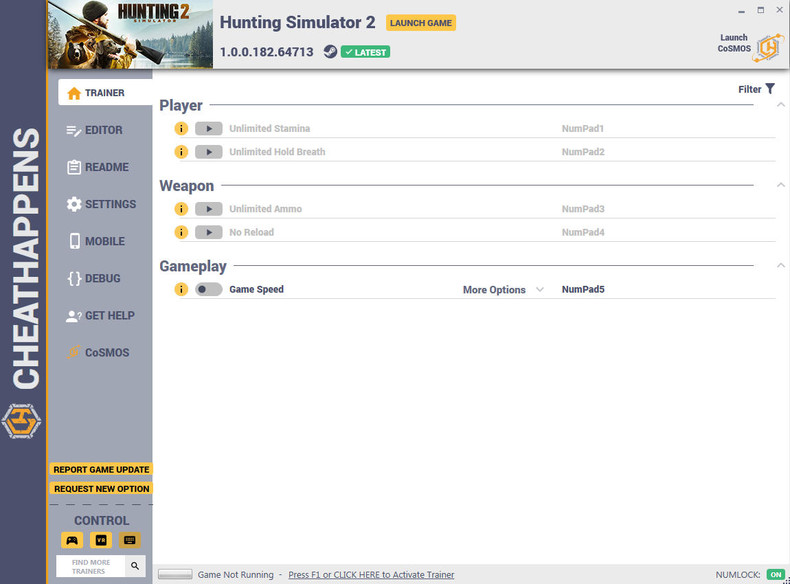
Task: Click the Filter funnel icon
Action: 770,89
